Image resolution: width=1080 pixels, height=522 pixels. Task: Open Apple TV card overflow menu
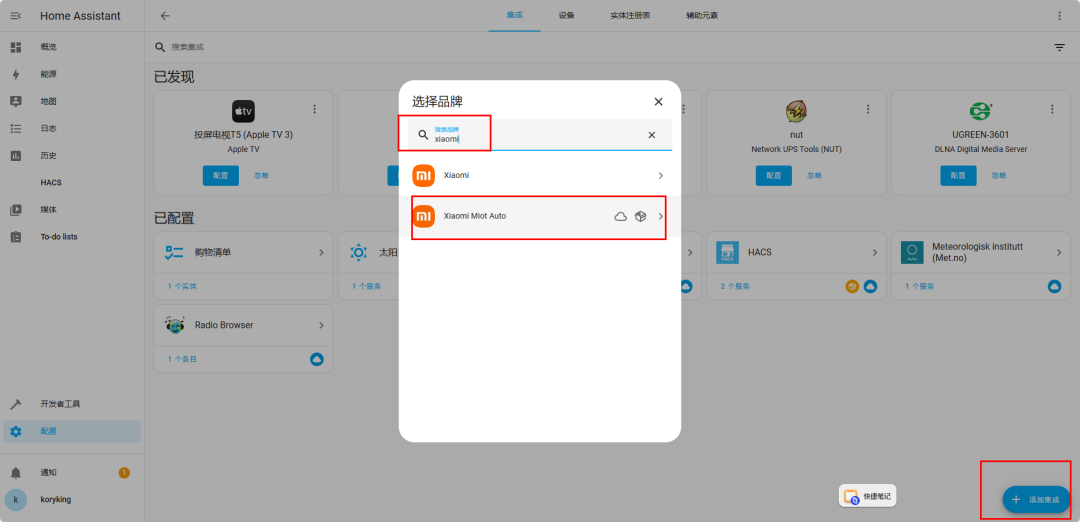[315, 109]
